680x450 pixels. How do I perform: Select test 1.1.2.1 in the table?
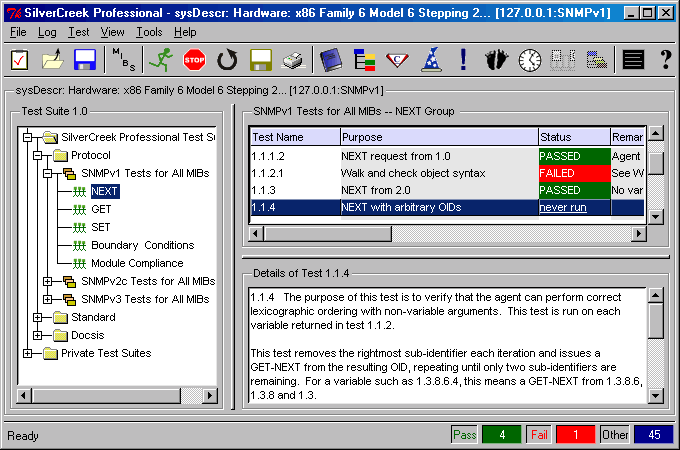click(x=267, y=173)
